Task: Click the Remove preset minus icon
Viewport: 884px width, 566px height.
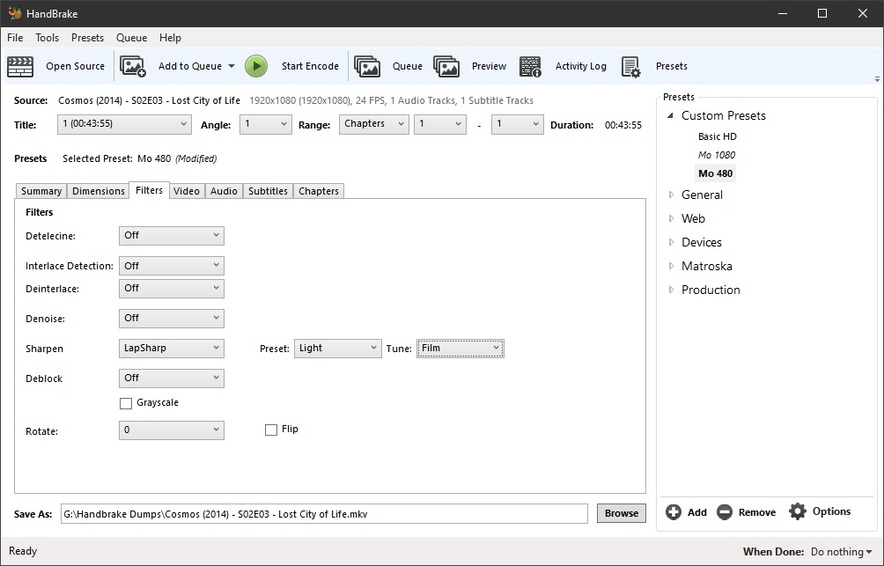Action: click(x=724, y=512)
